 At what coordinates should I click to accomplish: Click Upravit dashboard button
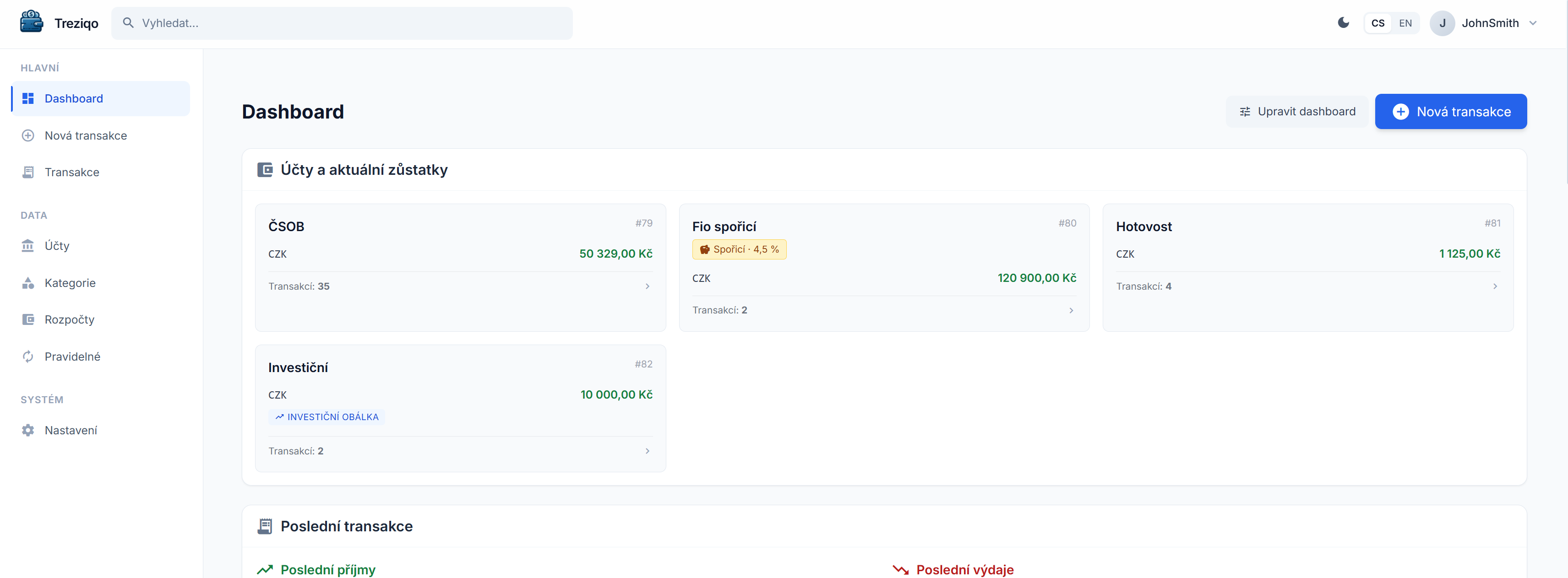pyautogui.click(x=1296, y=111)
